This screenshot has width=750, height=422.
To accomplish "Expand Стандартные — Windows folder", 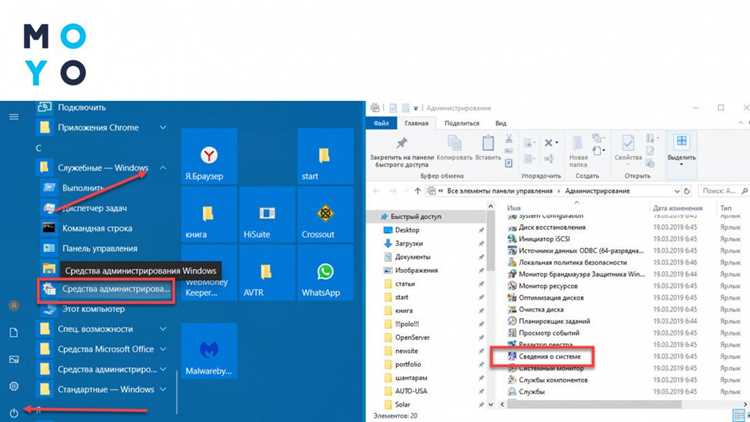I will pyautogui.click(x=163, y=389).
